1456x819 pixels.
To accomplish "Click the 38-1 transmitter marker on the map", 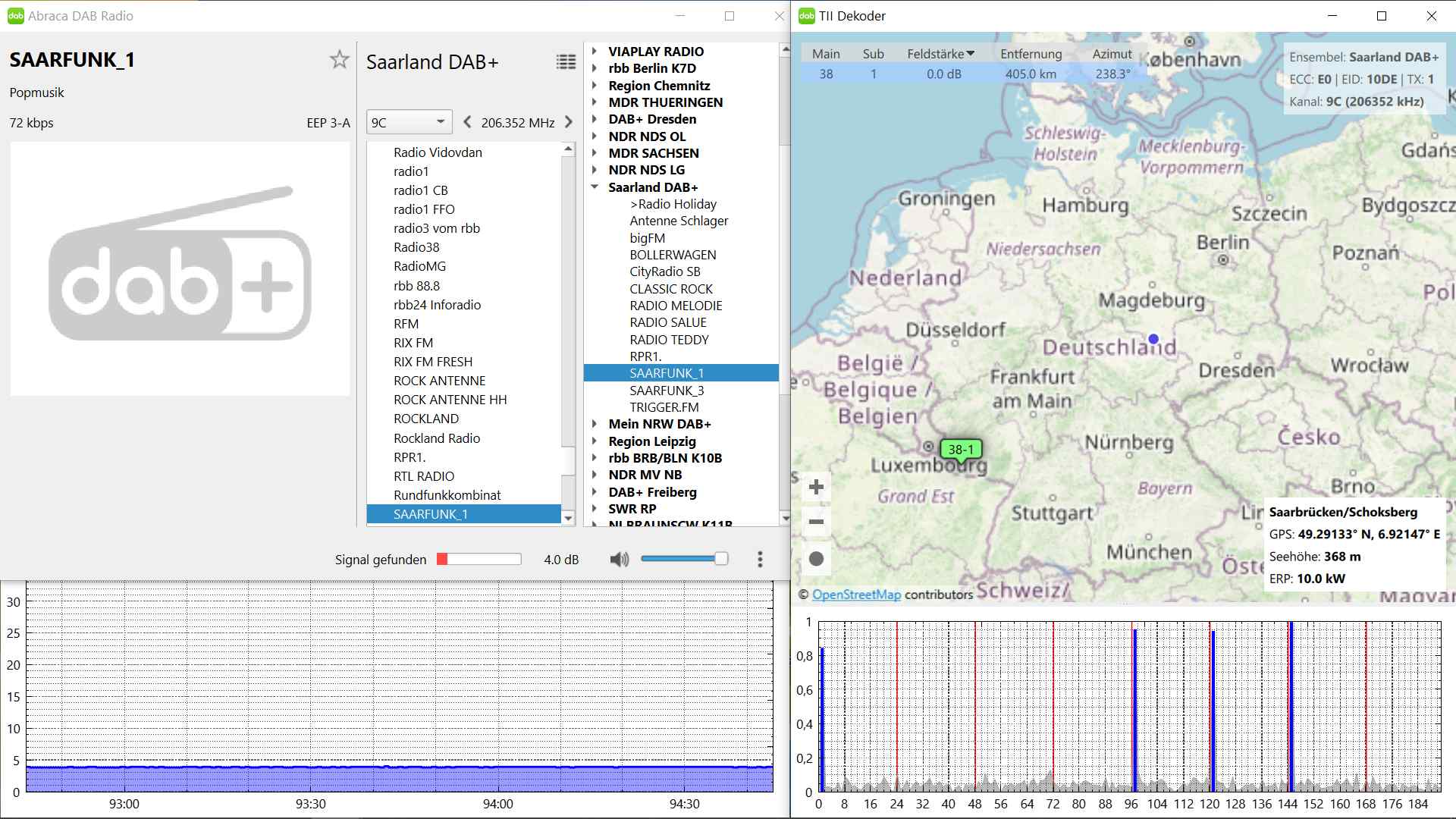I will [960, 450].
